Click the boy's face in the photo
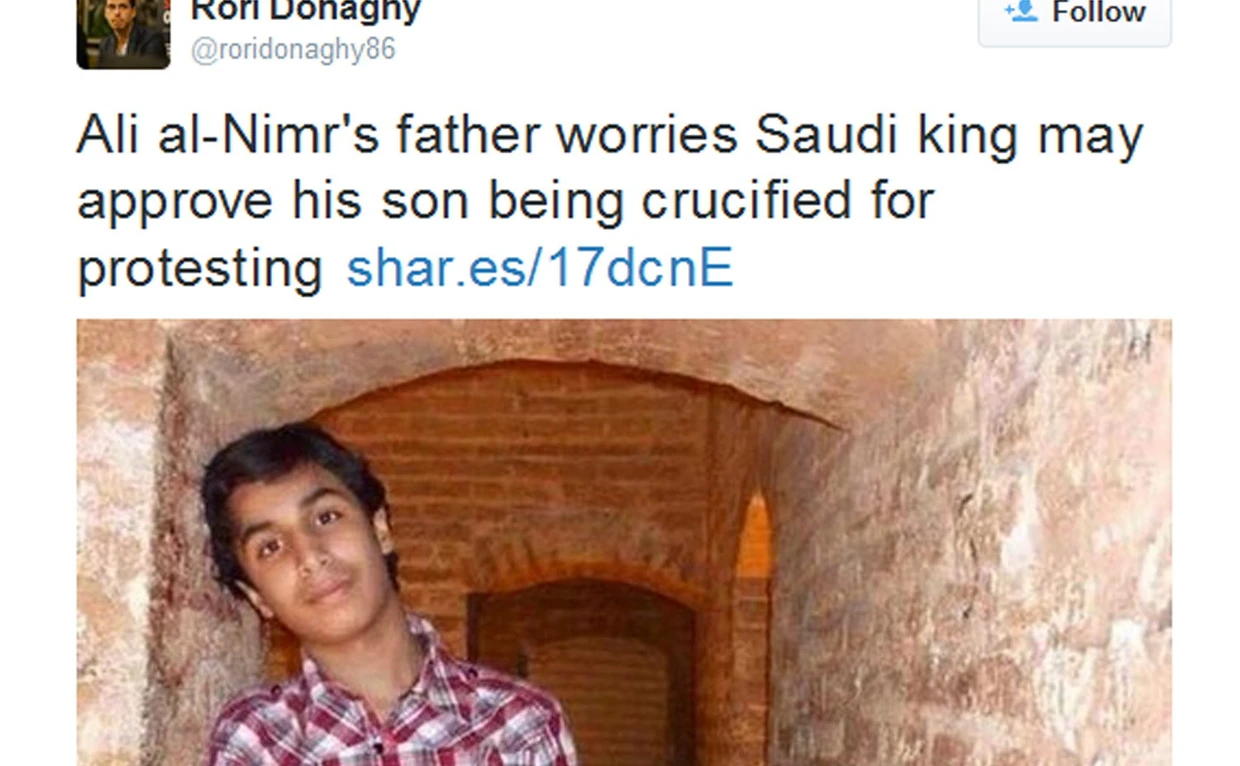The height and width of the screenshot is (766, 1240). click(303, 540)
